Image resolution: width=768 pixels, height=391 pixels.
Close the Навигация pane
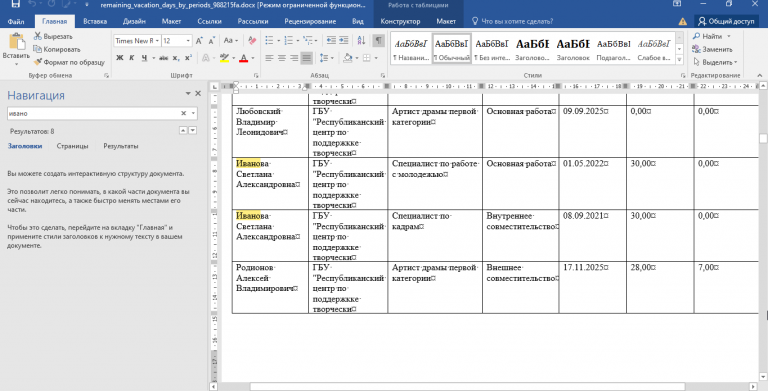tap(198, 93)
